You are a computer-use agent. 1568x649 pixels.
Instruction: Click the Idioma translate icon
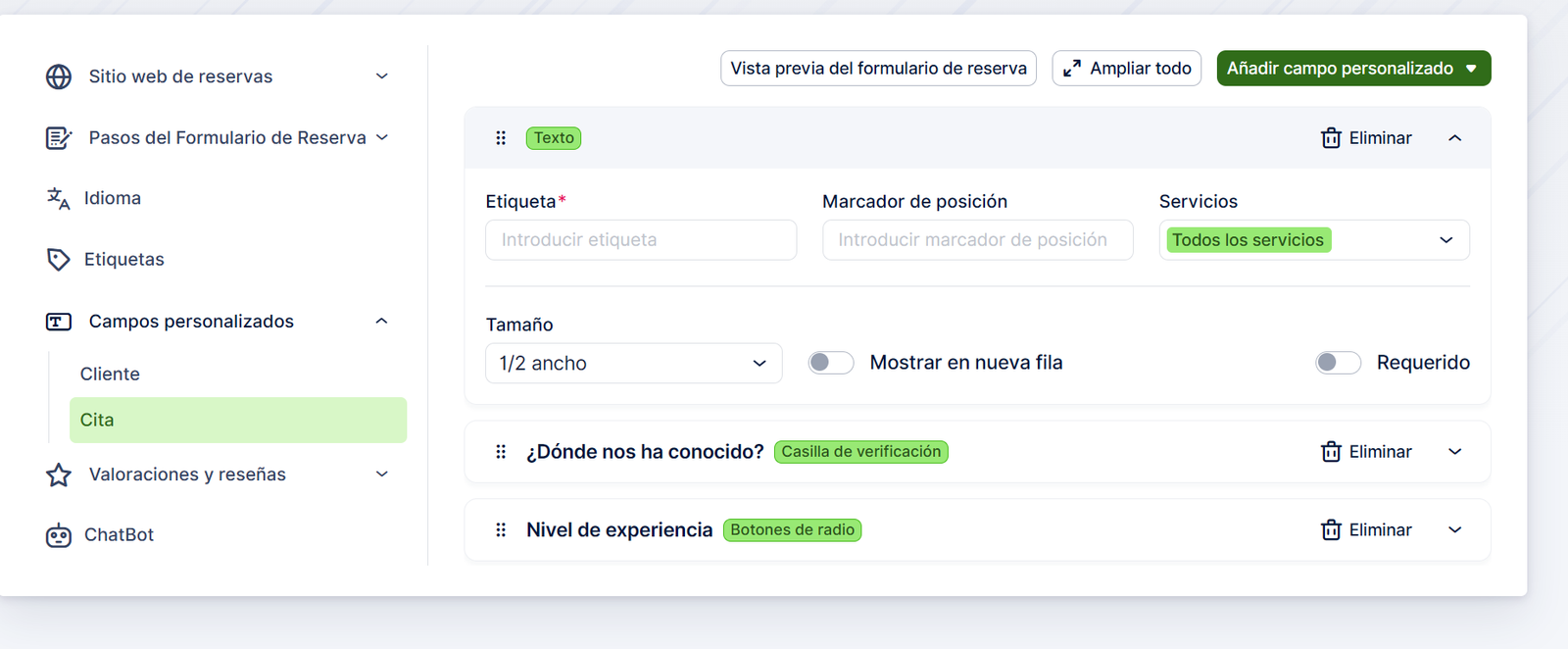(59, 199)
